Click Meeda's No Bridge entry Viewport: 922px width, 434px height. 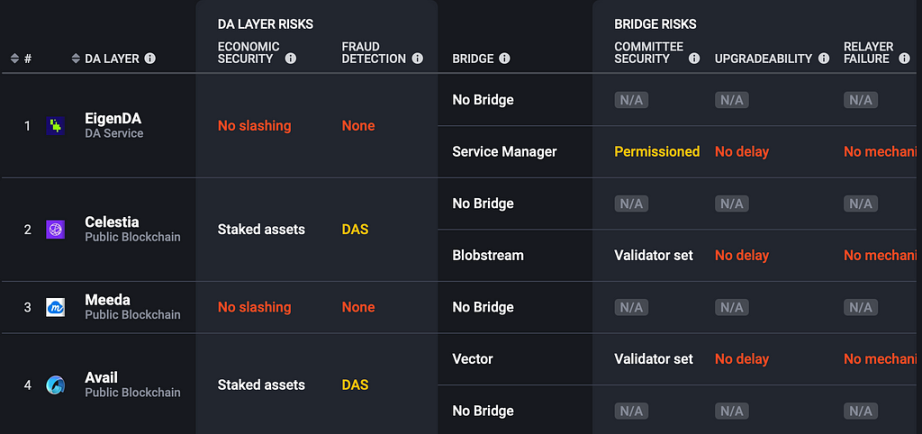(x=483, y=307)
